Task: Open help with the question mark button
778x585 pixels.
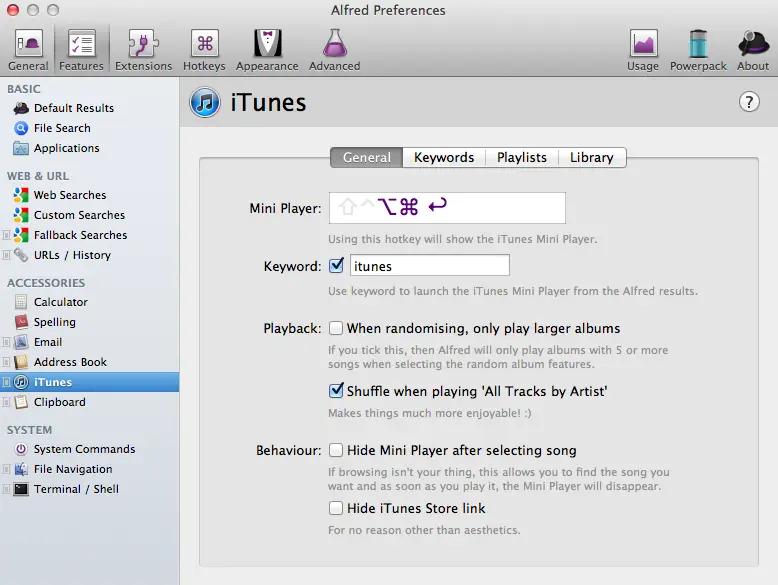Action: click(749, 102)
